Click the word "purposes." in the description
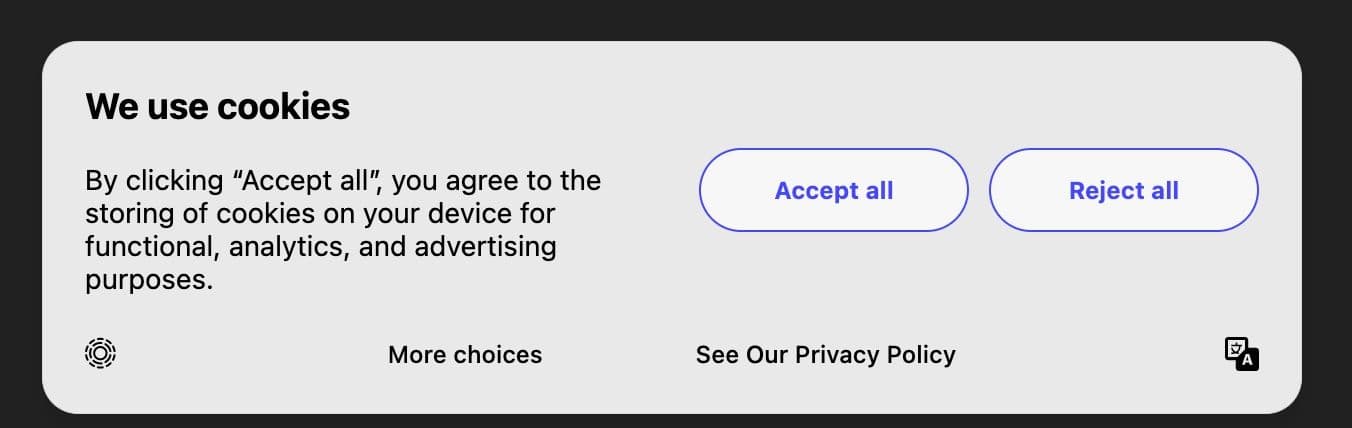1352x428 pixels. click(x=149, y=281)
